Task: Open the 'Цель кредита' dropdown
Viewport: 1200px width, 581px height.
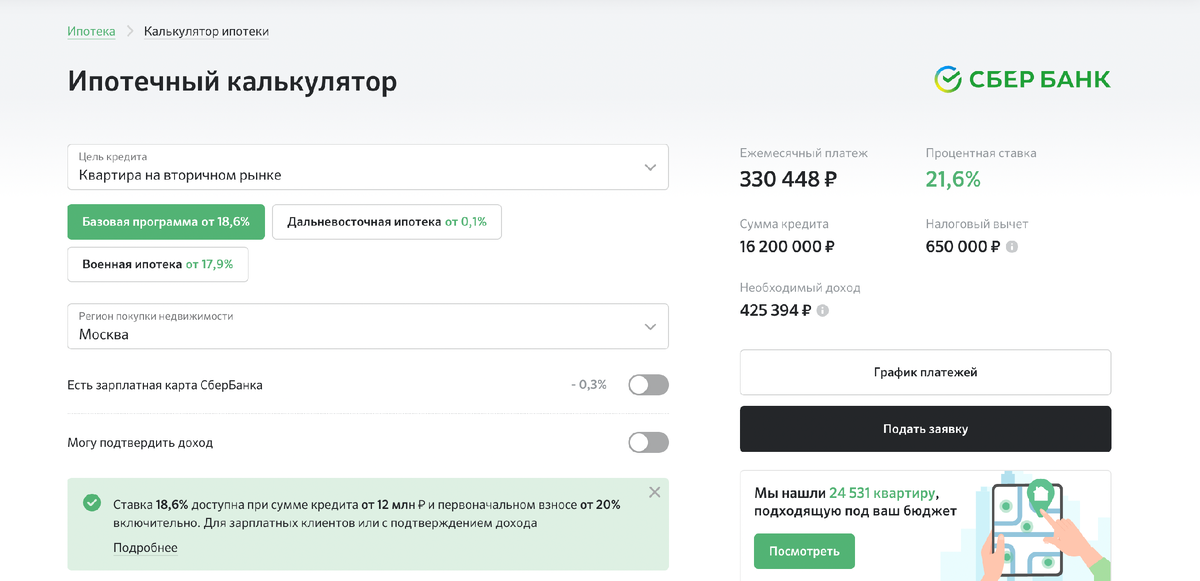Action: [x=368, y=167]
